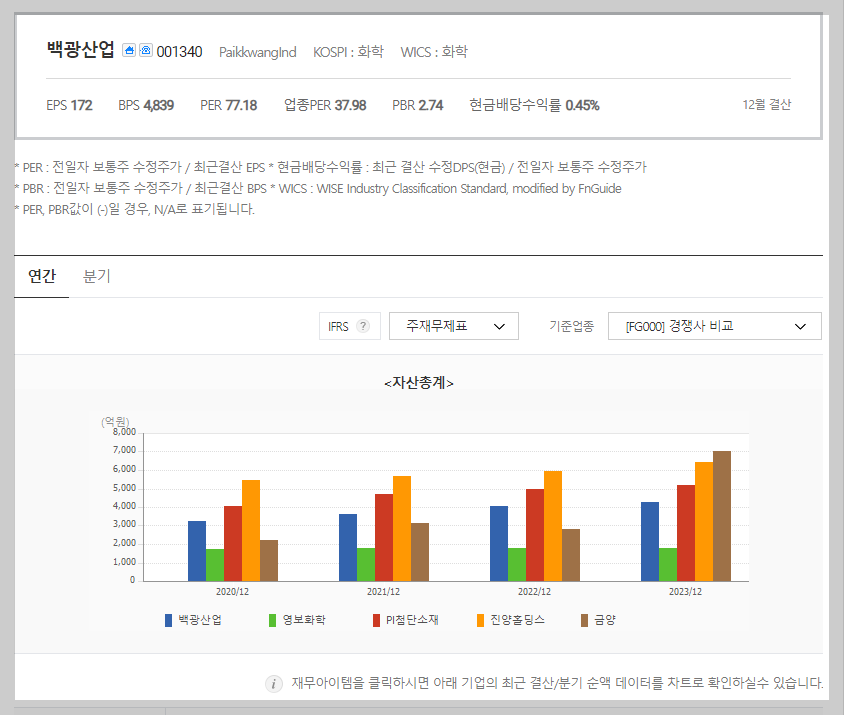The height and width of the screenshot is (715, 844).
Task: Click the PaikkwangInd English name
Action: coord(257,52)
